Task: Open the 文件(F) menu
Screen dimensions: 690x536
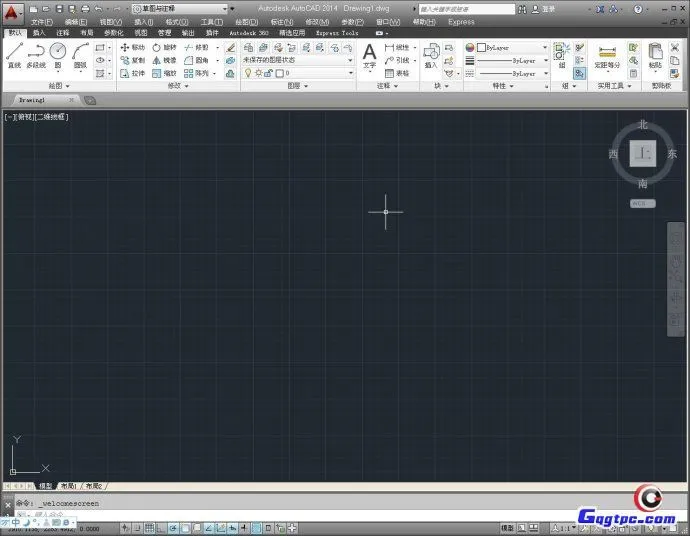Action: [x=41, y=21]
